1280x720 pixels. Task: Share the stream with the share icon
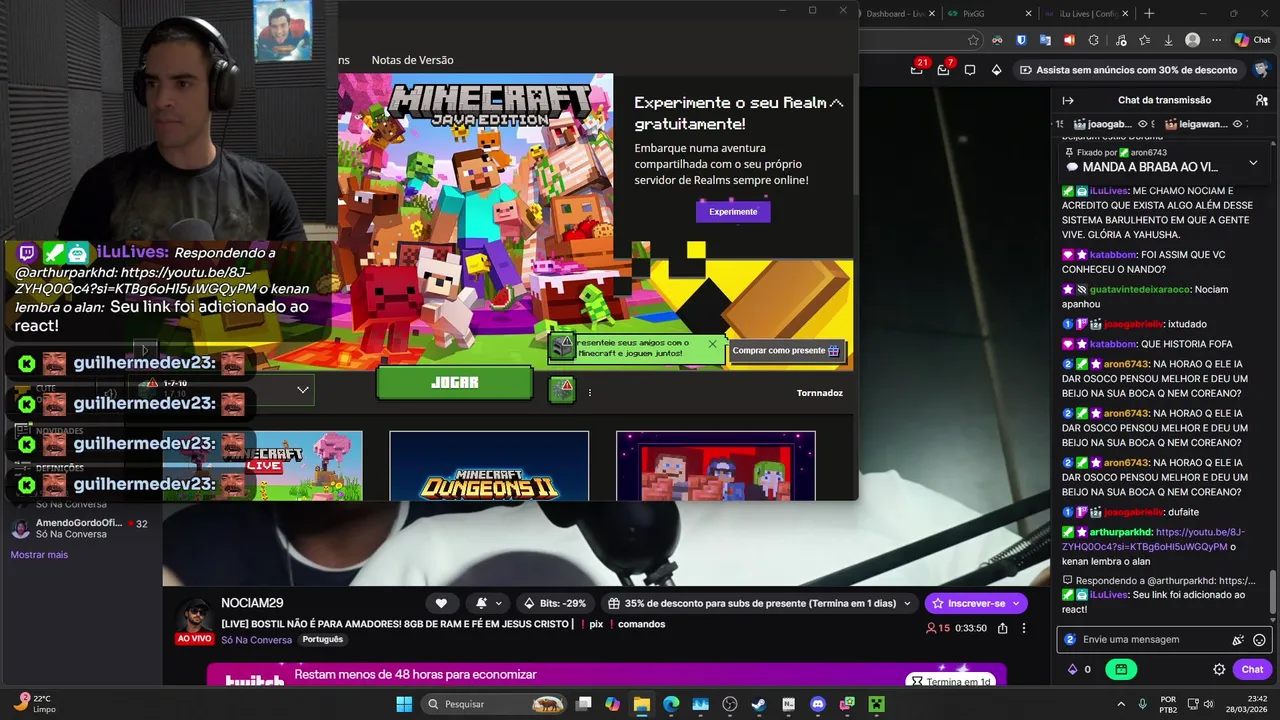coord(1001,628)
